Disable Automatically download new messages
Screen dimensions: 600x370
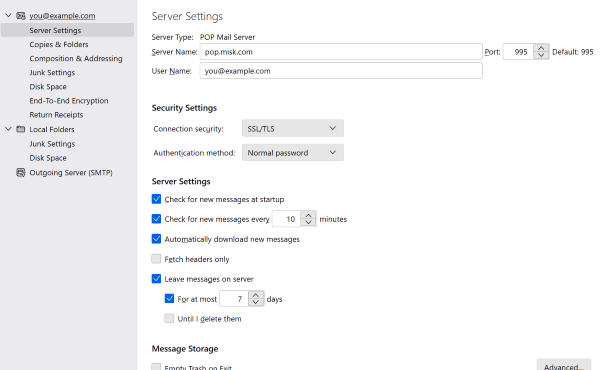tap(156, 239)
